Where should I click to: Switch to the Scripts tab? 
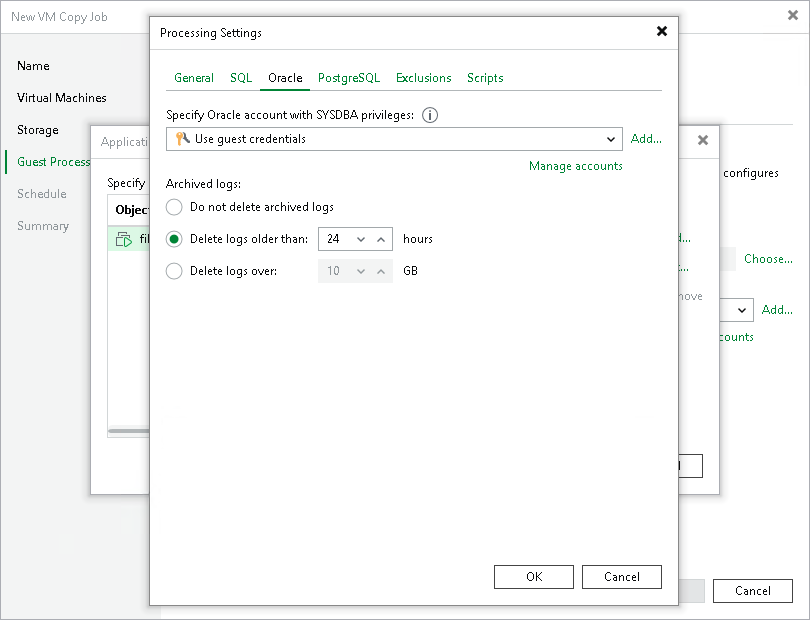485,78
